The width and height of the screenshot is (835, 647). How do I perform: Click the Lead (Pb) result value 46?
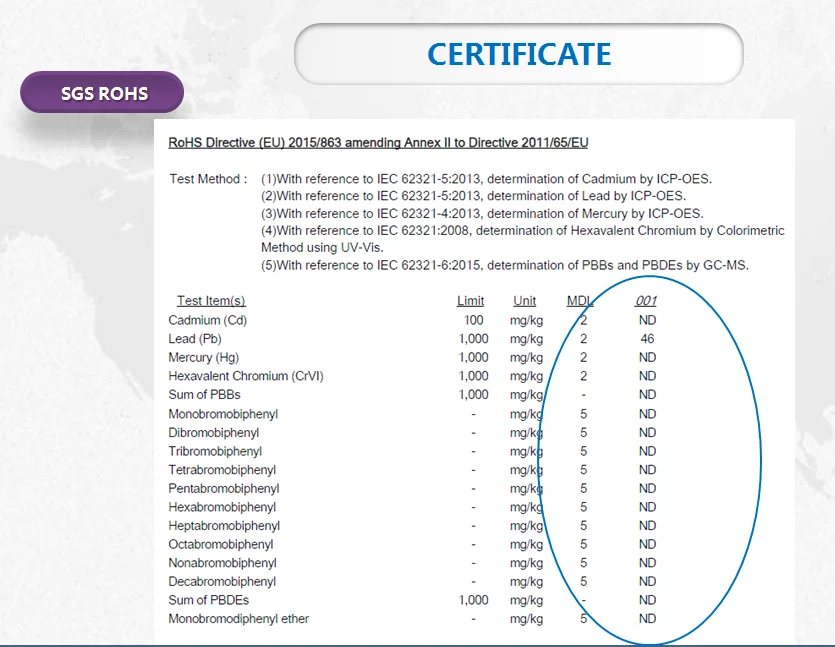647,339
